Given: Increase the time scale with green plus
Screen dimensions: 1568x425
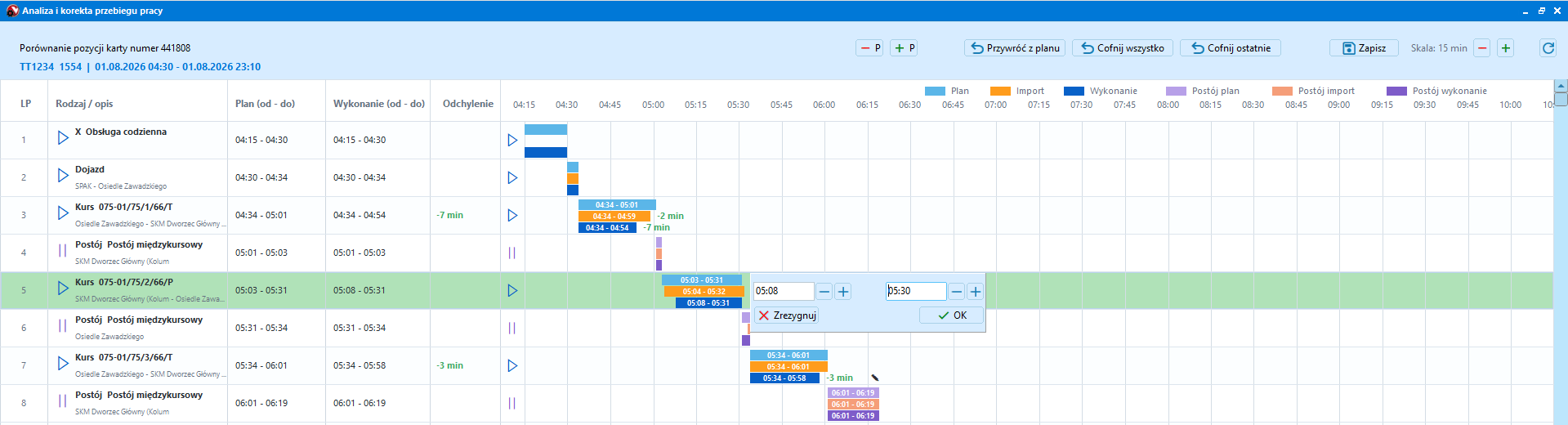Looking at the screenshot, I should 1505,48.
